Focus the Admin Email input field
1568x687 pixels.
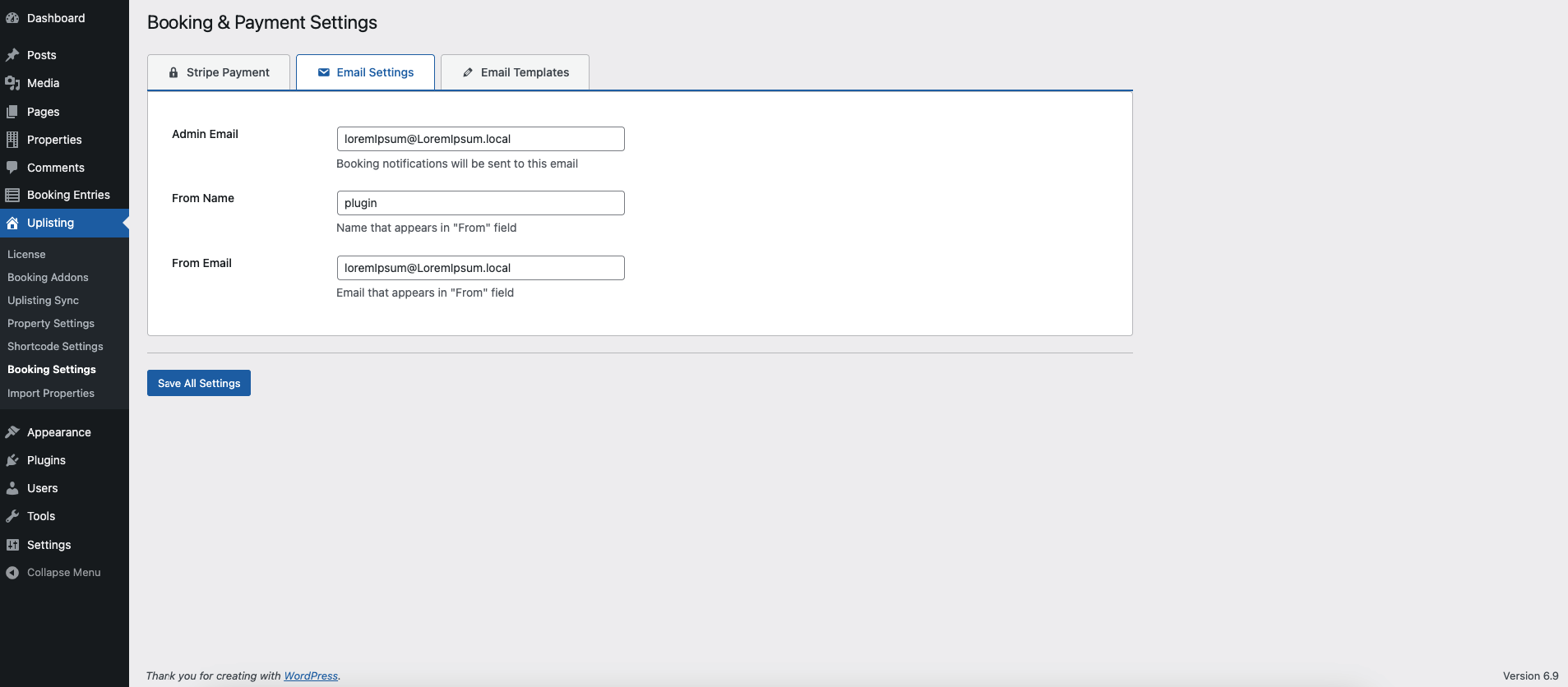point(481,139)
